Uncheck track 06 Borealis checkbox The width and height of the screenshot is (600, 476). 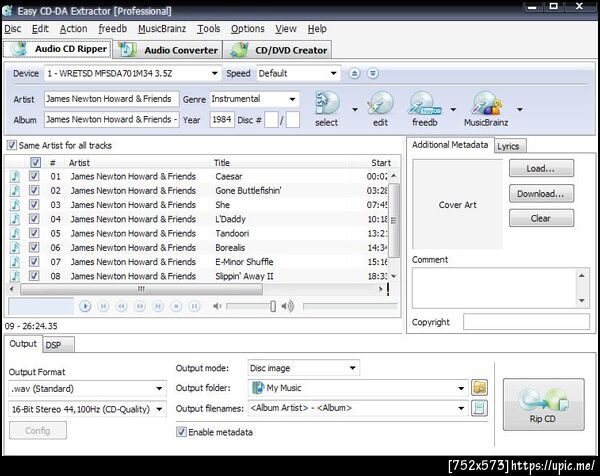pyautogui.click(x=34, y=248)
